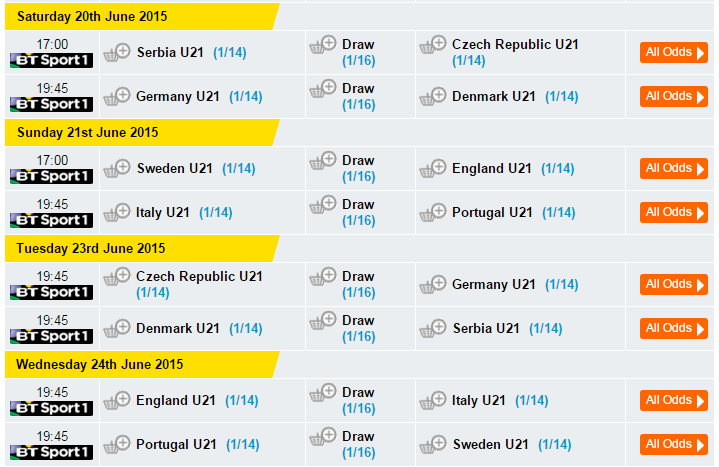
Task: Open All Odds for Serbia vs Czech Republic
Action: [x=674, y=52]
